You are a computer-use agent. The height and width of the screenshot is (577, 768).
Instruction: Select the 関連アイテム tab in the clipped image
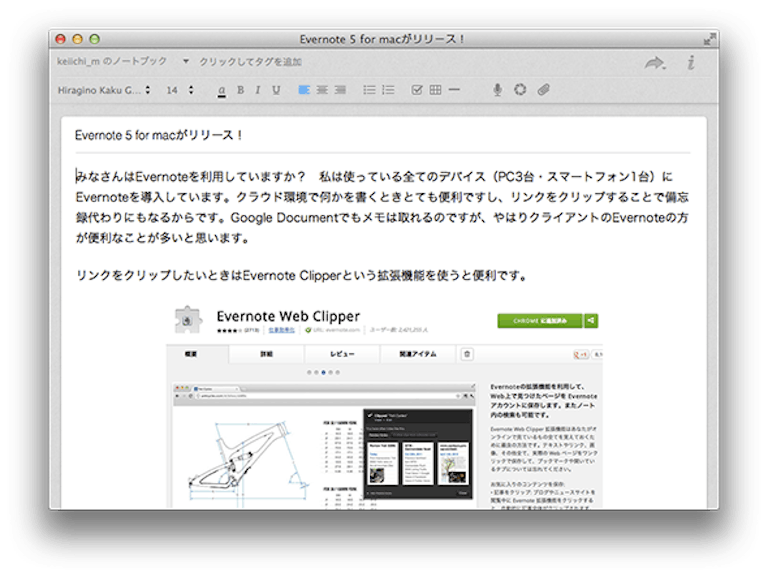[x=417, y=354]
